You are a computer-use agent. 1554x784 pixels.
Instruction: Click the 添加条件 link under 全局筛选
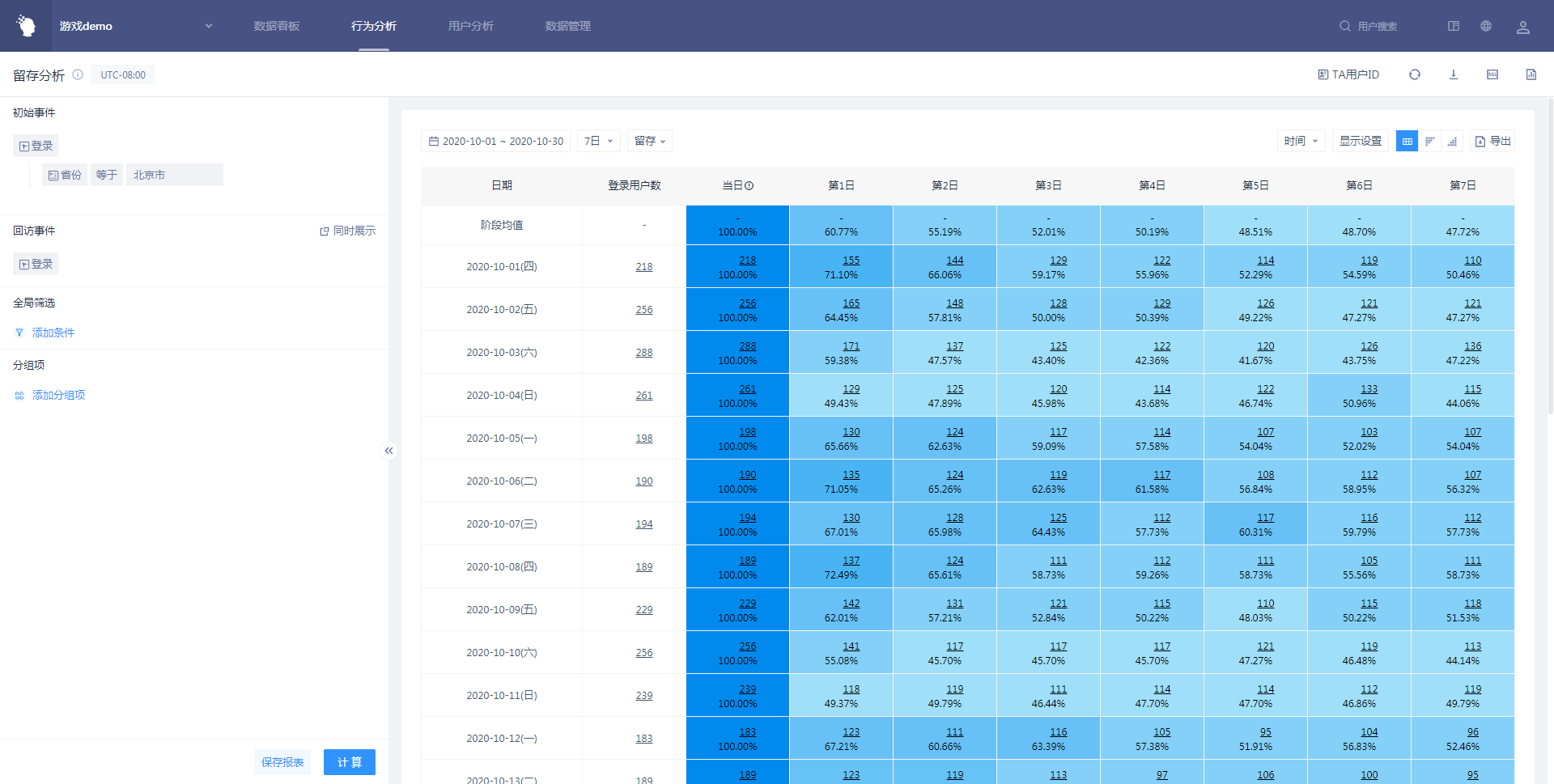53,333
